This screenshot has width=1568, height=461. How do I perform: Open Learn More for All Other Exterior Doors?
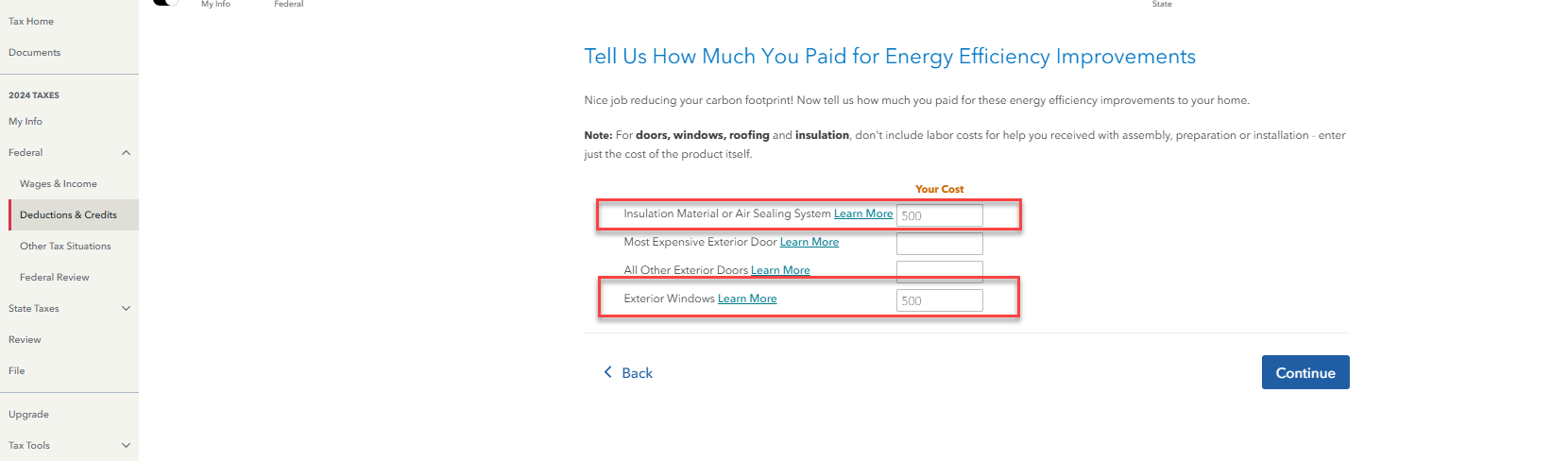[780, 271]
